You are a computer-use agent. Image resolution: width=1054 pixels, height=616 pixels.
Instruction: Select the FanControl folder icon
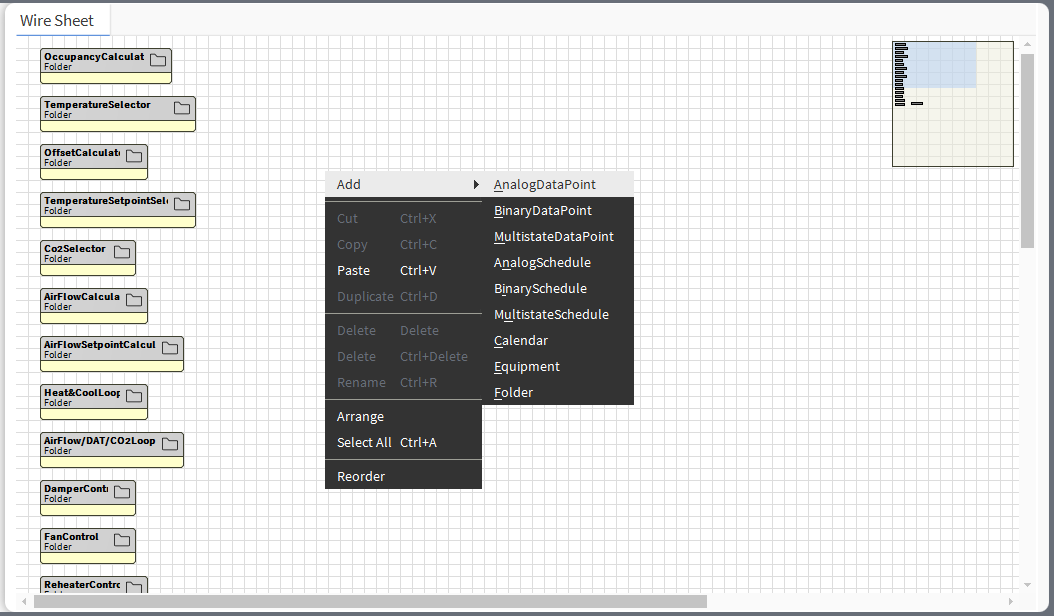pos(122,538)
